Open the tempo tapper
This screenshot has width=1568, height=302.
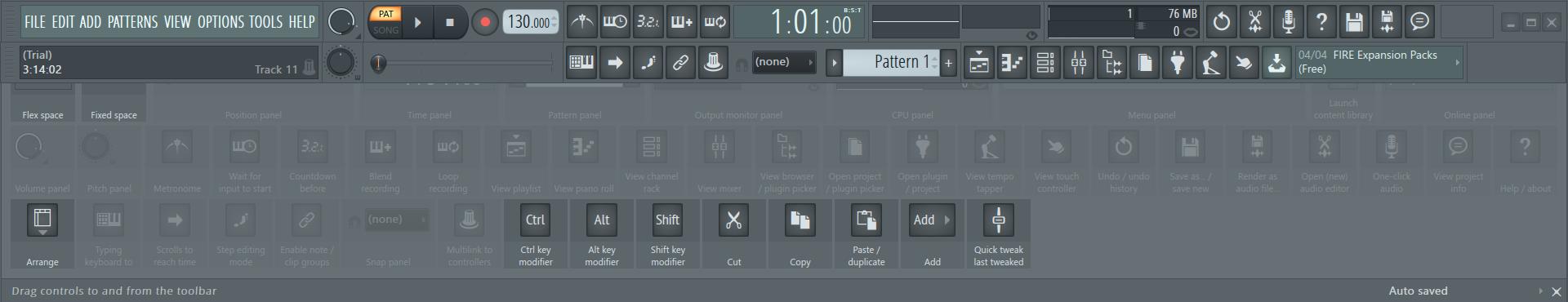(1211, 62)
